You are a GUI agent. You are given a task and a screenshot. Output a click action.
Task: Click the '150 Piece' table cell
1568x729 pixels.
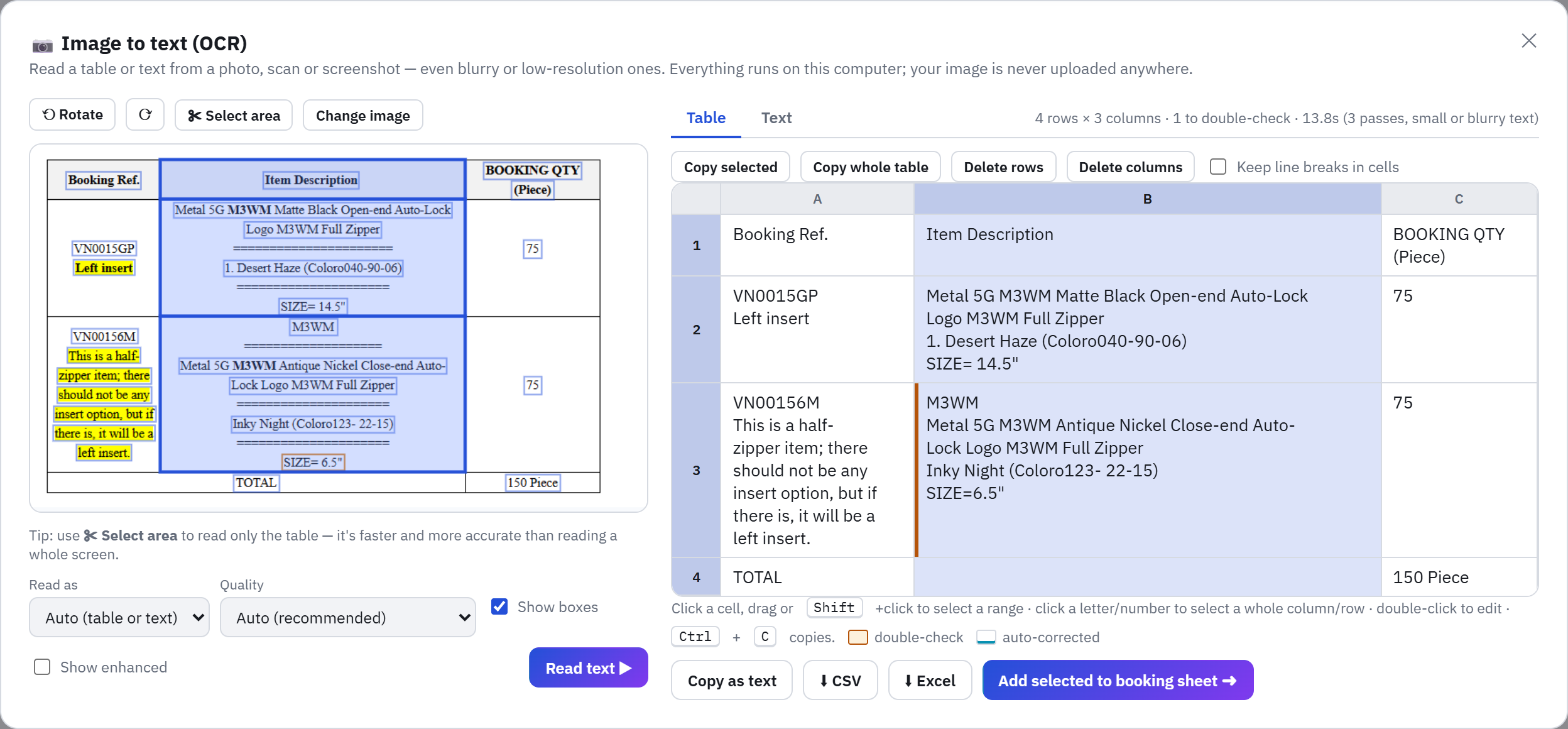click(x=1459, y=577)
